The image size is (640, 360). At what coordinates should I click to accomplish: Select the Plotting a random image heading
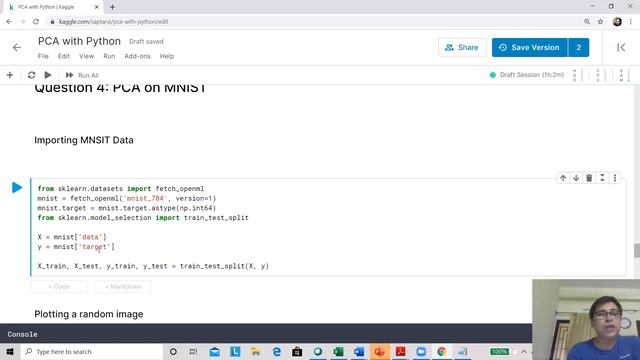tap(89, 314)
